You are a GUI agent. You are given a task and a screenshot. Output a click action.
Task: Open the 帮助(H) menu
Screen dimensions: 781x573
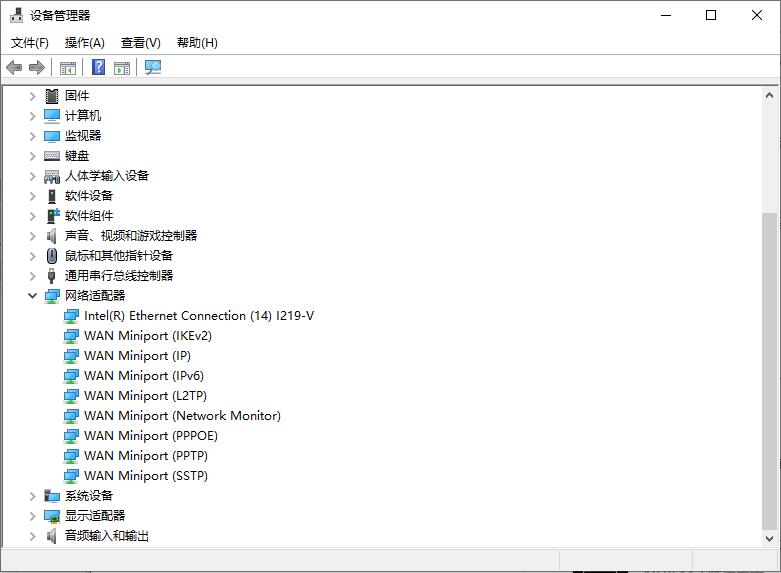pyautogui.click(x=197, y=43)
